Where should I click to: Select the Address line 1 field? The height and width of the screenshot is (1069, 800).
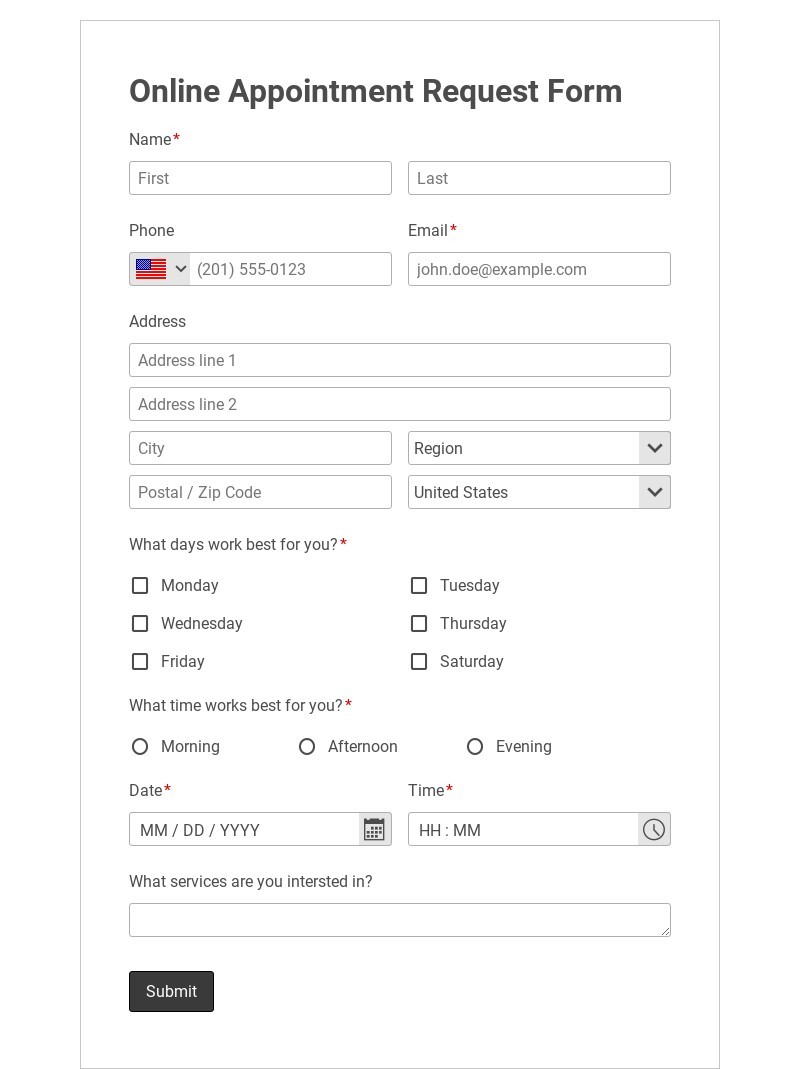[x=400, y=360]
